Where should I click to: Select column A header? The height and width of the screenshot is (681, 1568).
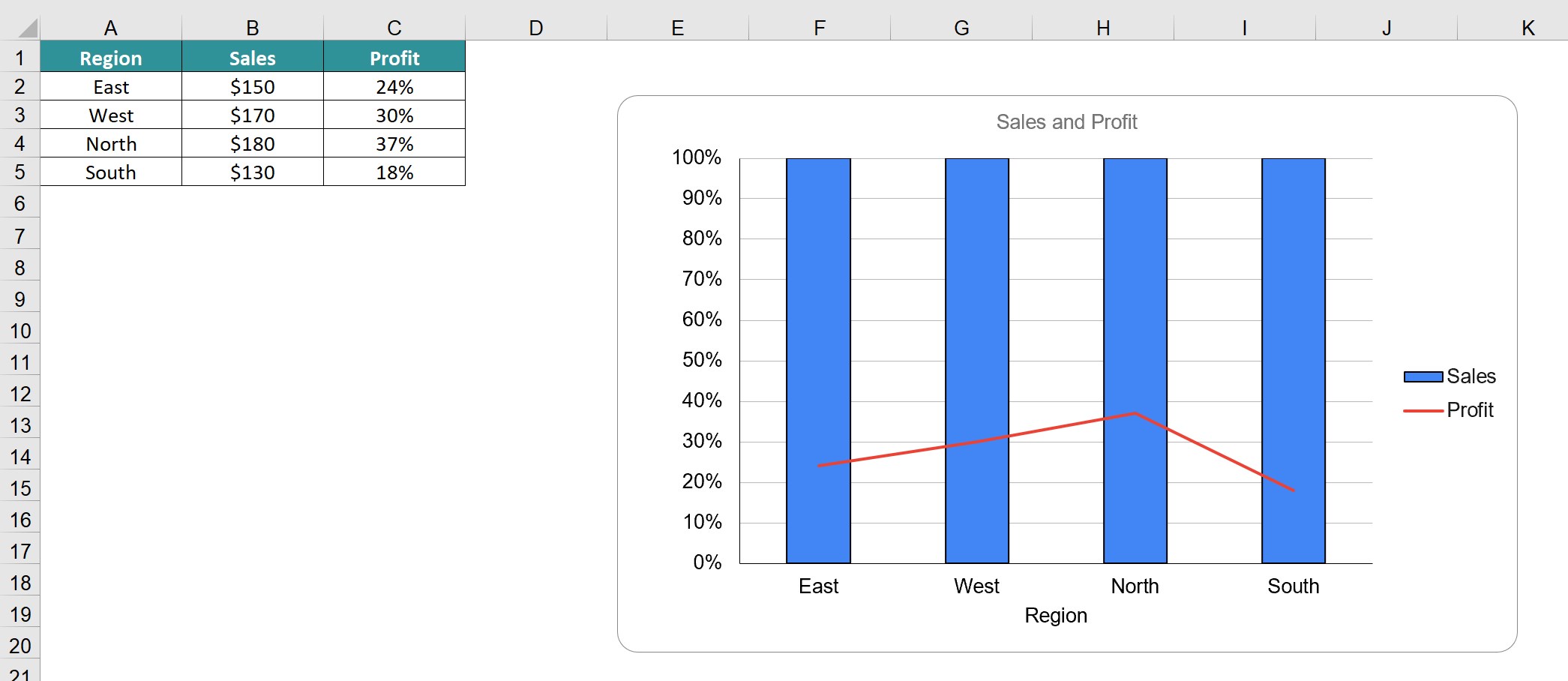(111, 28)
